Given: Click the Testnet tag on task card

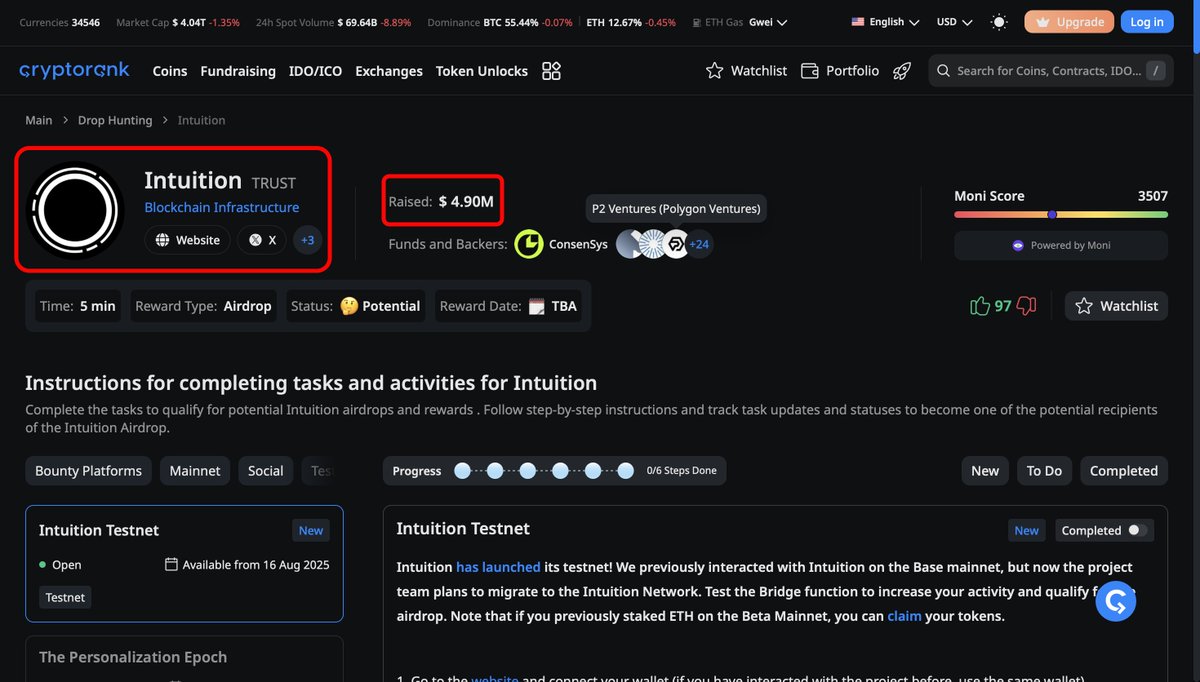Looking at the screenshot, I should 65,597.
